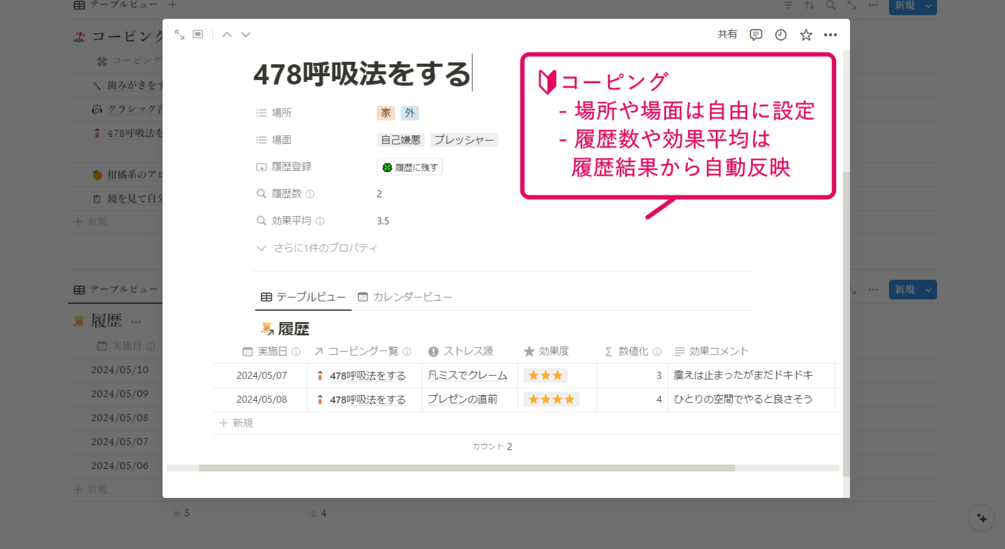Viewport: 1005px width, 549px height.
Task: Click 新規 button in top background view
Action: [x=905, y=6]
